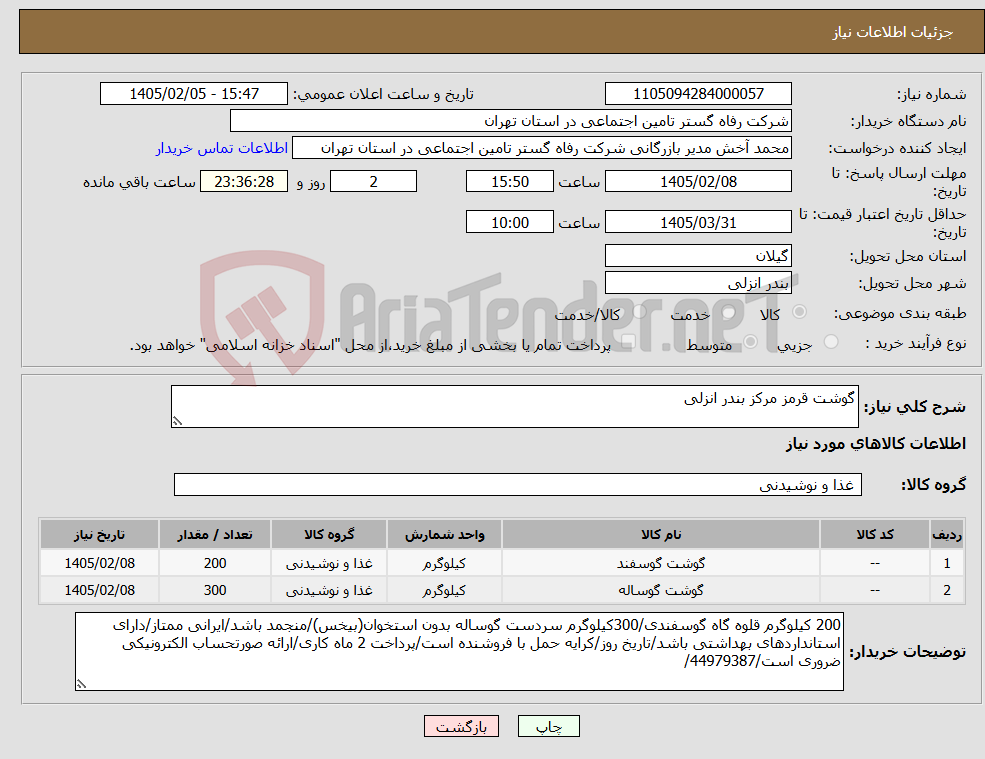Click table cell گوشت گوسفند
The width and height of the screenshot is (985, 759).
(661, 563)
